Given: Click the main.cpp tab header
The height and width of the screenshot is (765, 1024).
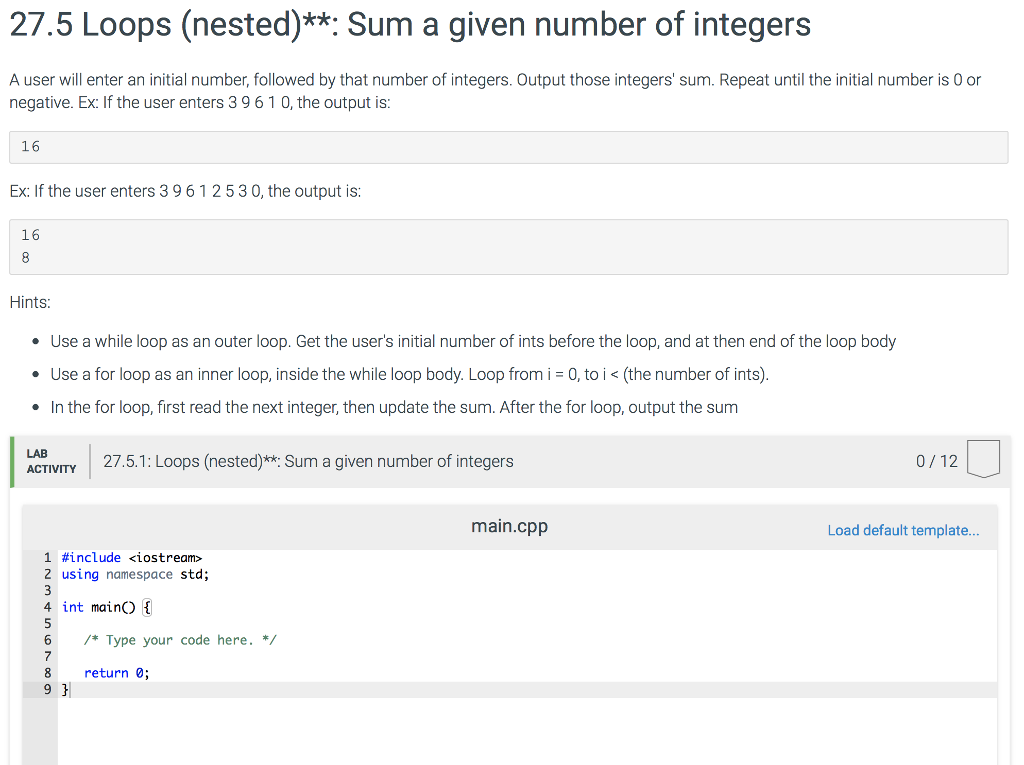Looking at the screenshot, I should tap(509, 525).
